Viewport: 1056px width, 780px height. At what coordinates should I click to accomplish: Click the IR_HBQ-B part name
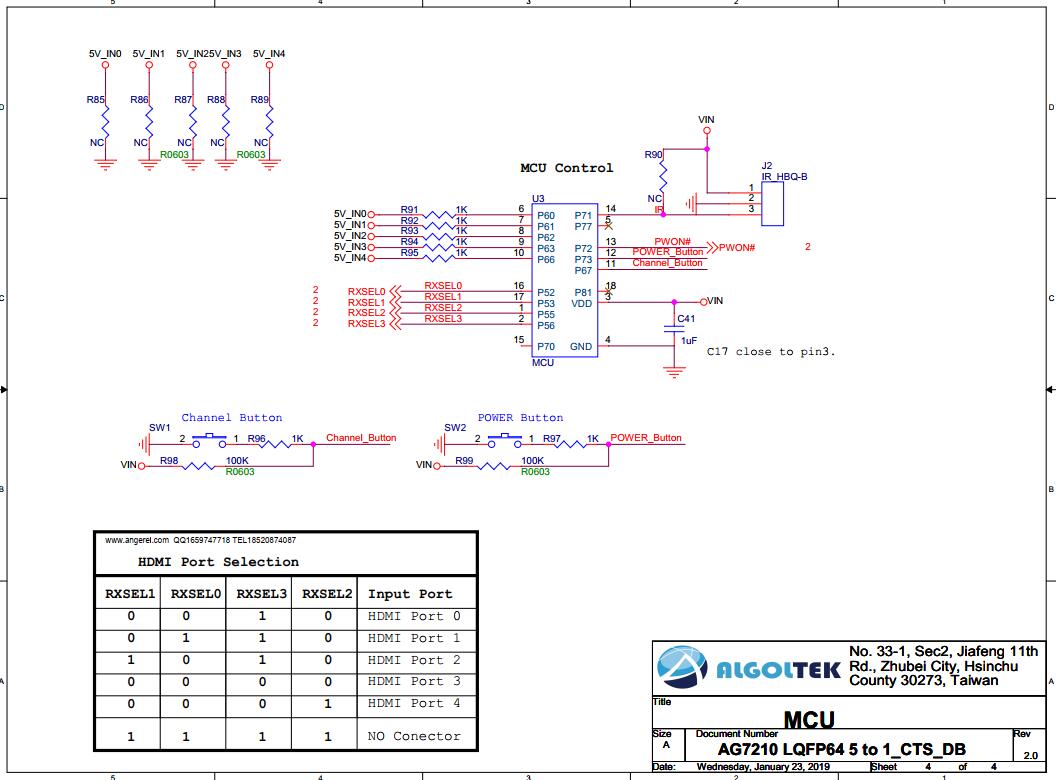tap(785, 176)
